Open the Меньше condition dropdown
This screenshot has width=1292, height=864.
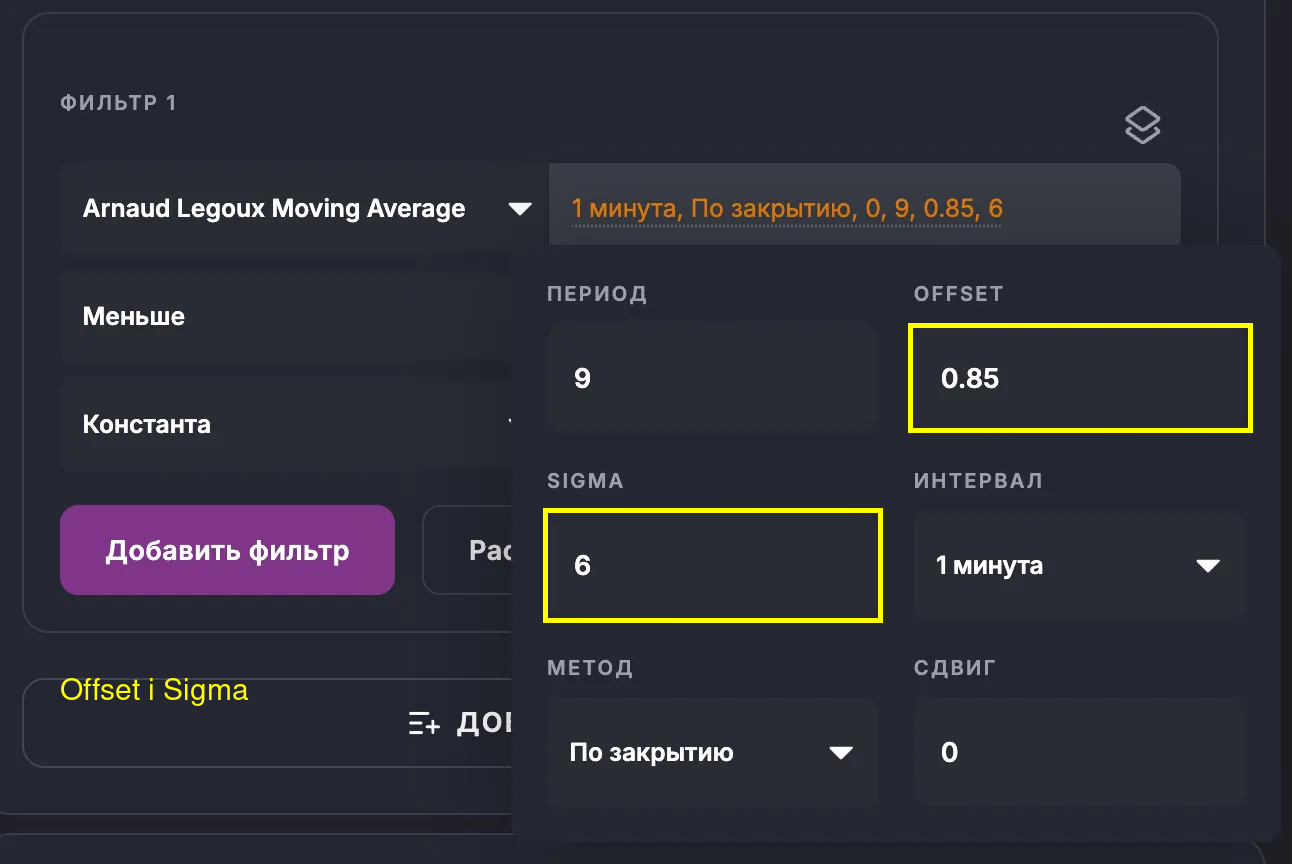pyautogui.click(x=286, y=317)
